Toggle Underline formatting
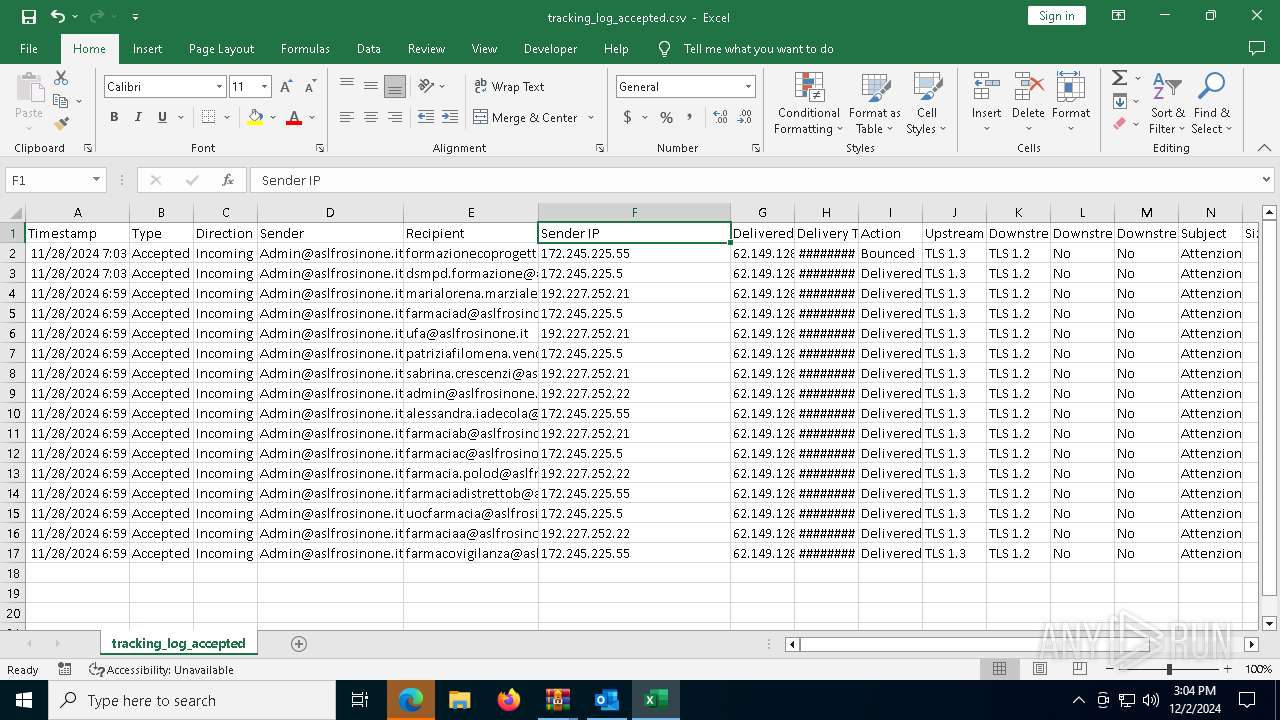Image resolution: width=1280 pixels, height=720 pixels. tap(162, 117)
